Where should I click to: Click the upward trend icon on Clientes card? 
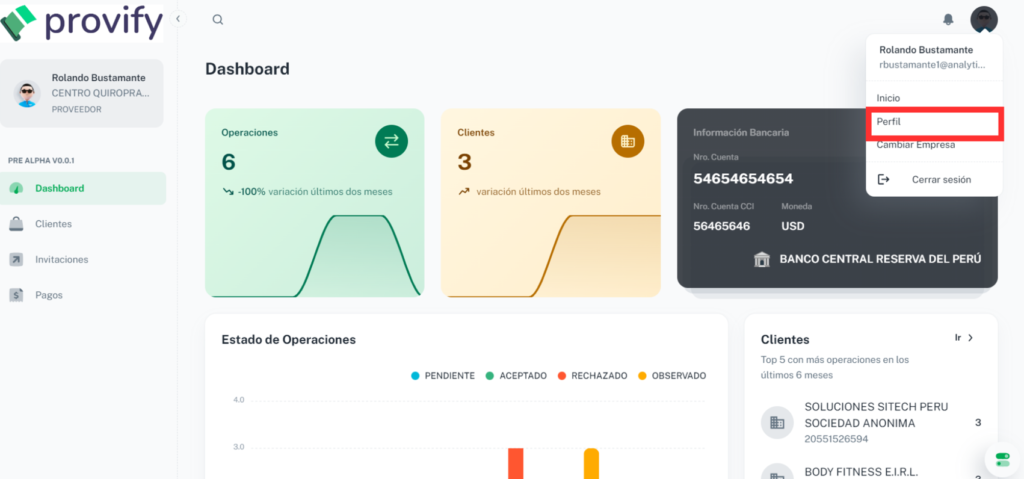(464, 192)
